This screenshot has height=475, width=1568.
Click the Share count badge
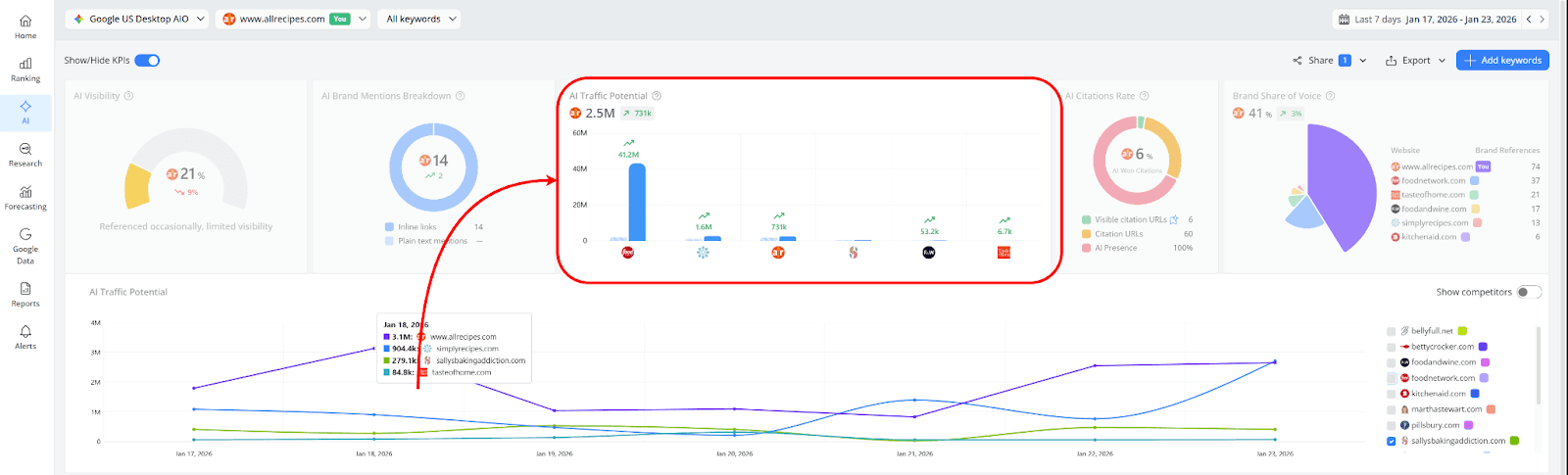pyautogui.click(x=1345, y=61)
